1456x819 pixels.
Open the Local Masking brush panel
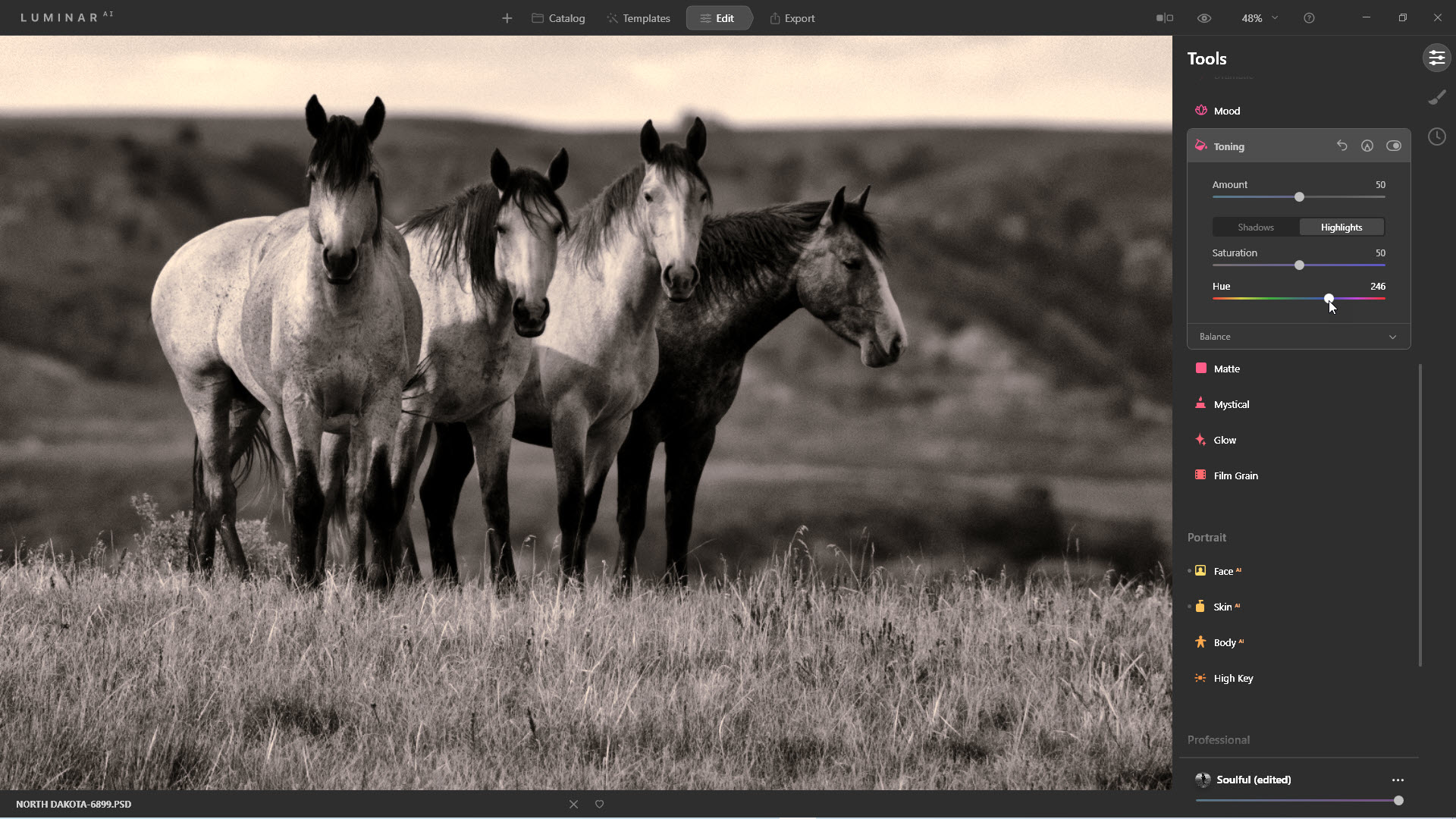[1436, 98]
